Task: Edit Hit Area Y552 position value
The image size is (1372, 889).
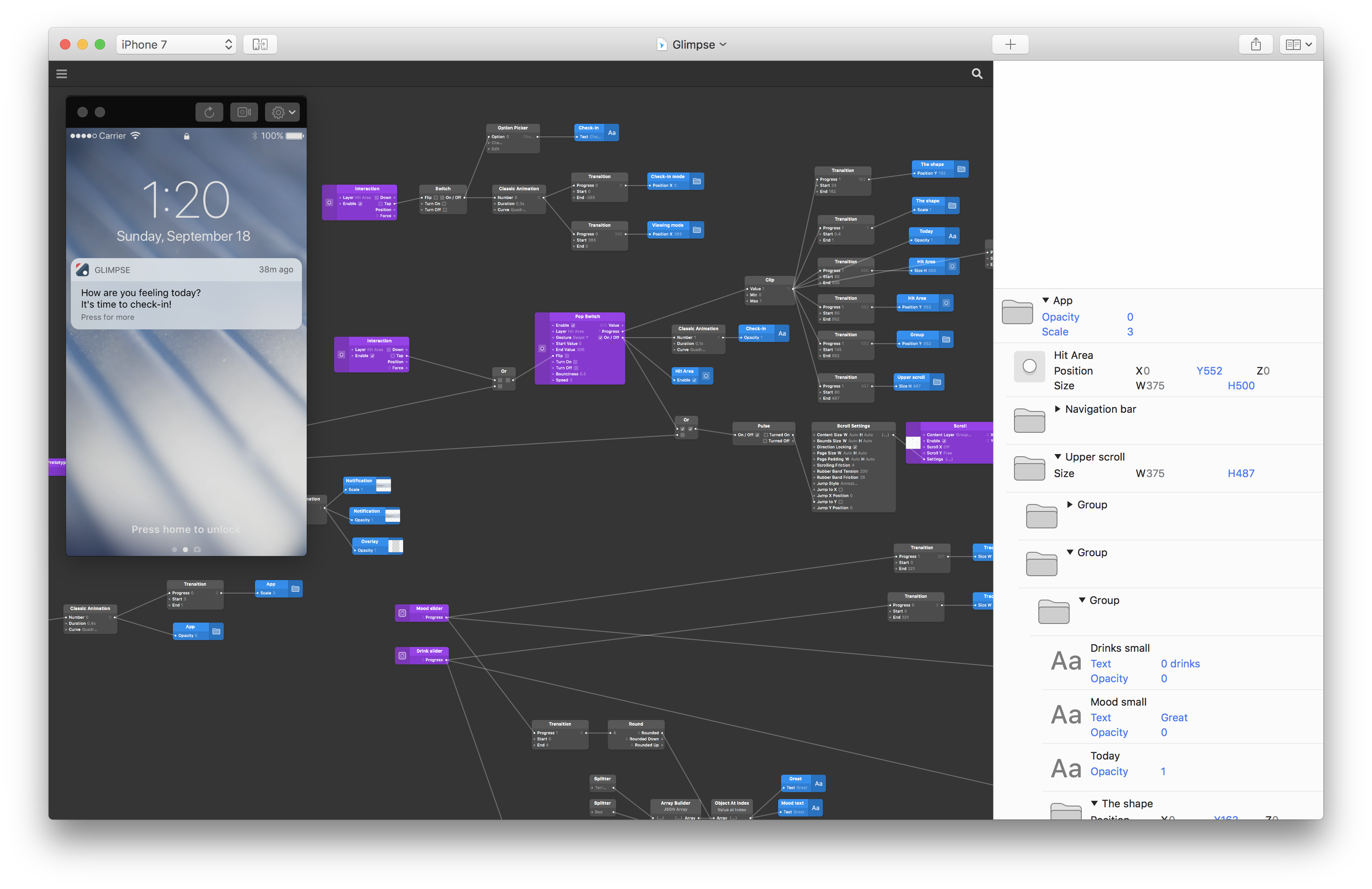Action: pos(1209,371)
